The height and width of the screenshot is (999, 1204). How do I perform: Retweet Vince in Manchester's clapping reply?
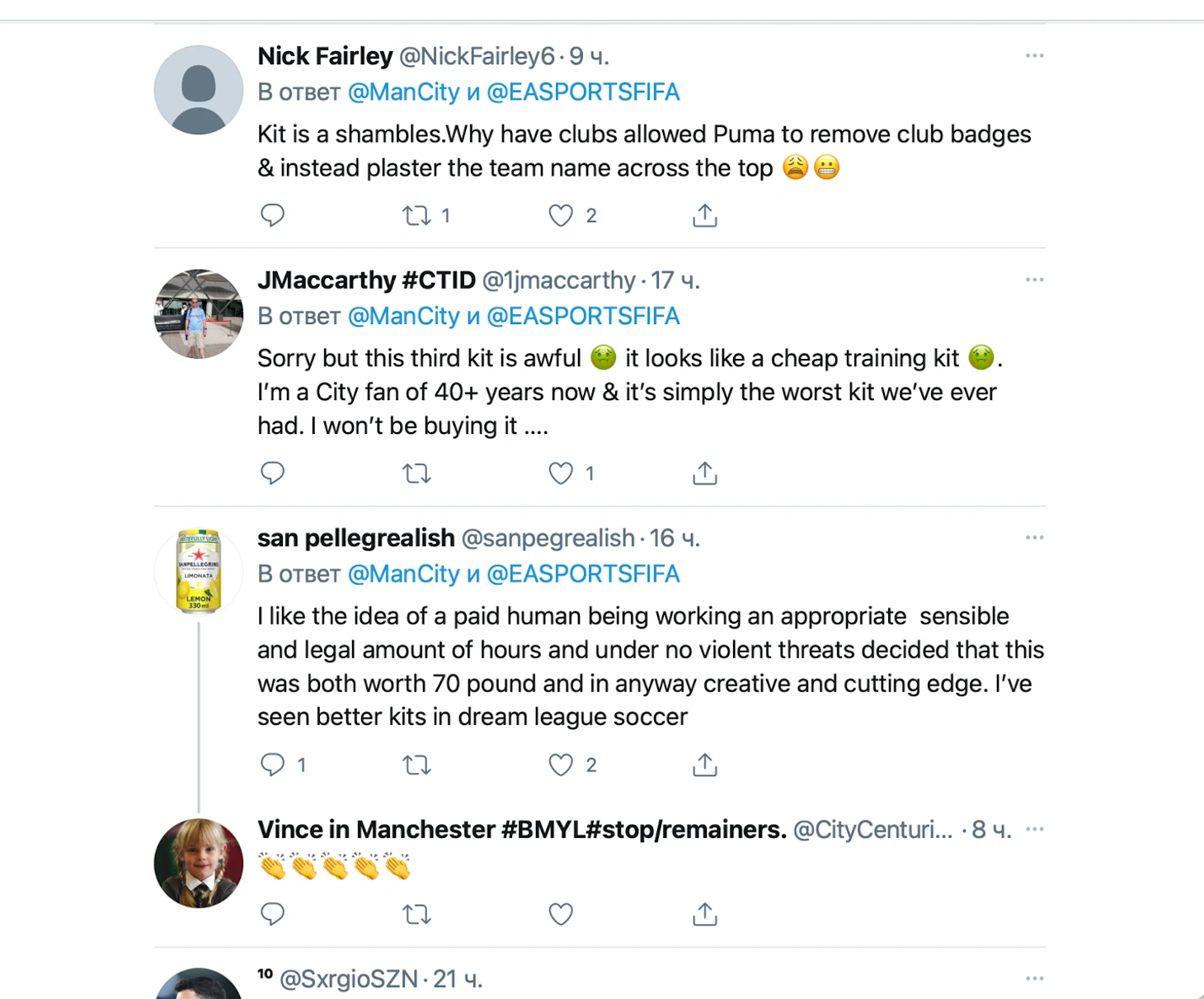[416, 914]
